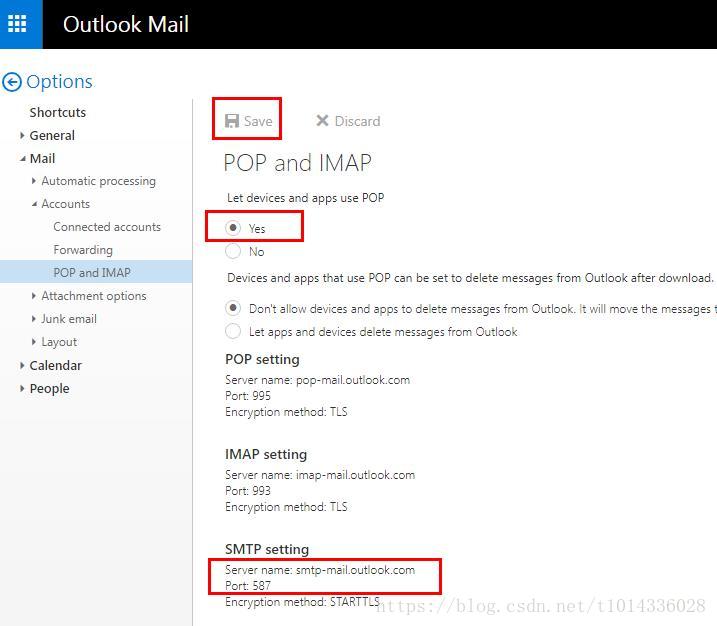Screen dimensions: 717x626
Task: Open Layout label in sidebar
Action: [59, 342]
